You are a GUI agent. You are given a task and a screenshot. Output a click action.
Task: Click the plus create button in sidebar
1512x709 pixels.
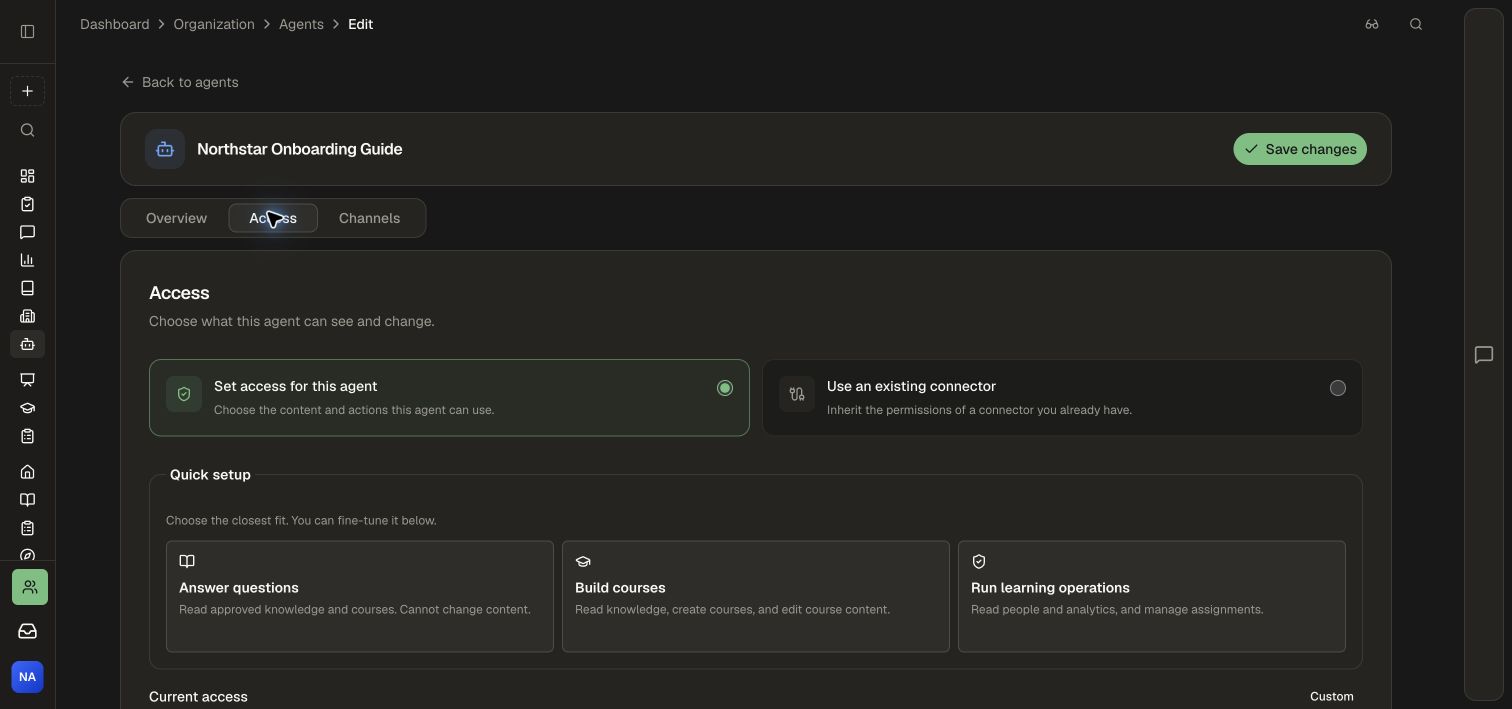(27, 91)
